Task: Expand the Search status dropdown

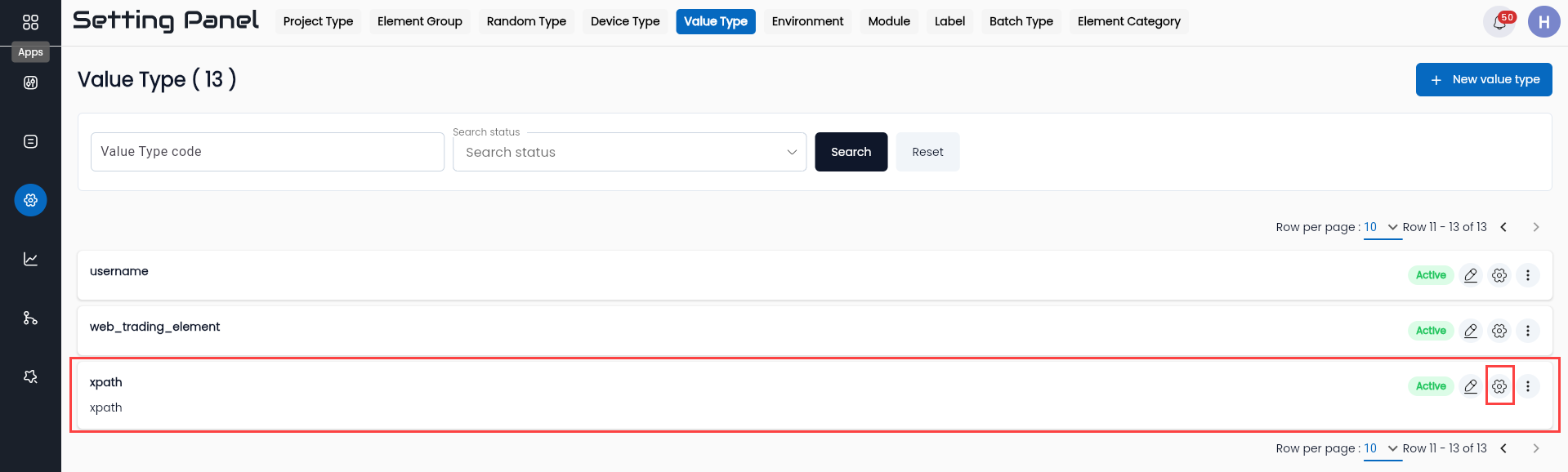Action: point(629,152)
